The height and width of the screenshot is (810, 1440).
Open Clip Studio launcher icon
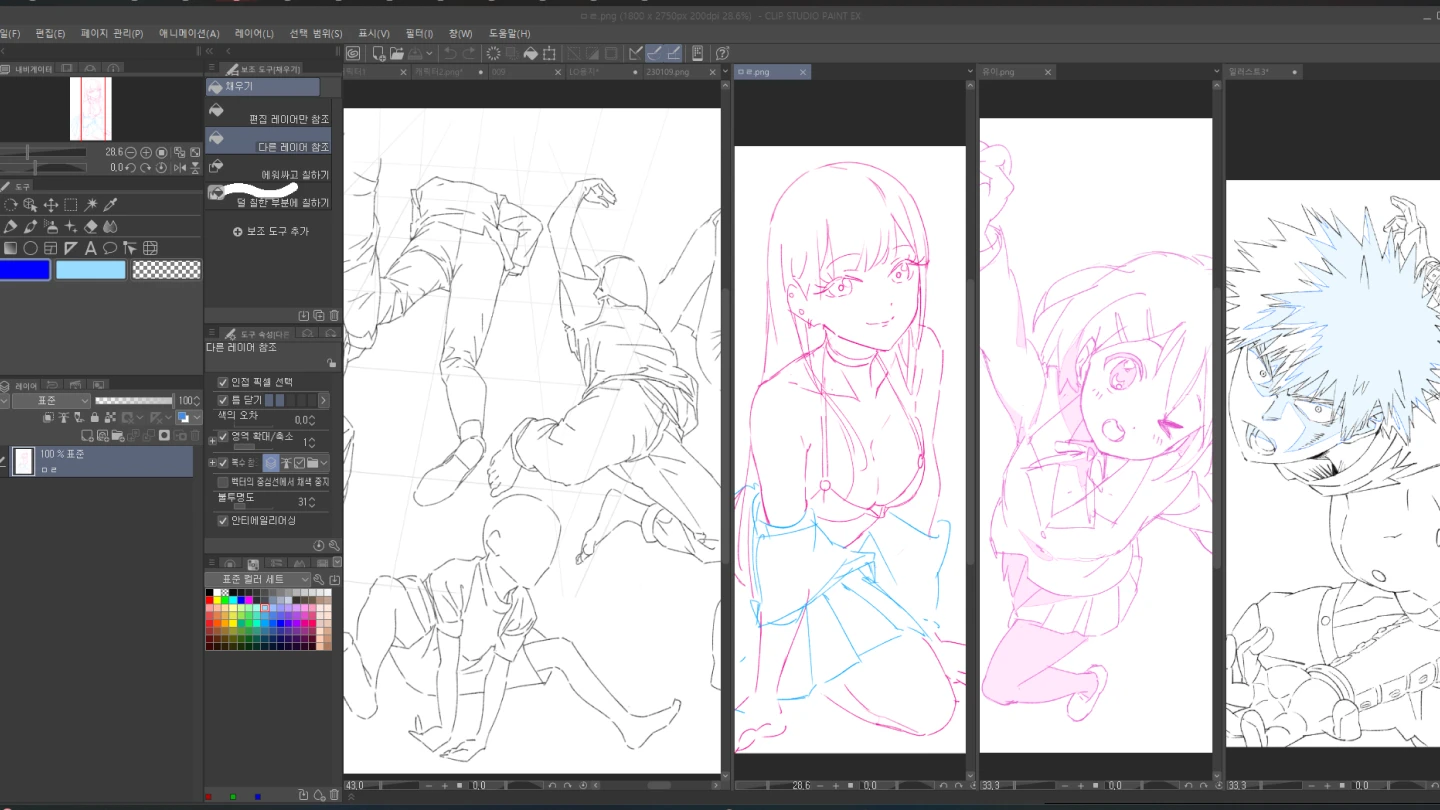[x=353, y=53]
